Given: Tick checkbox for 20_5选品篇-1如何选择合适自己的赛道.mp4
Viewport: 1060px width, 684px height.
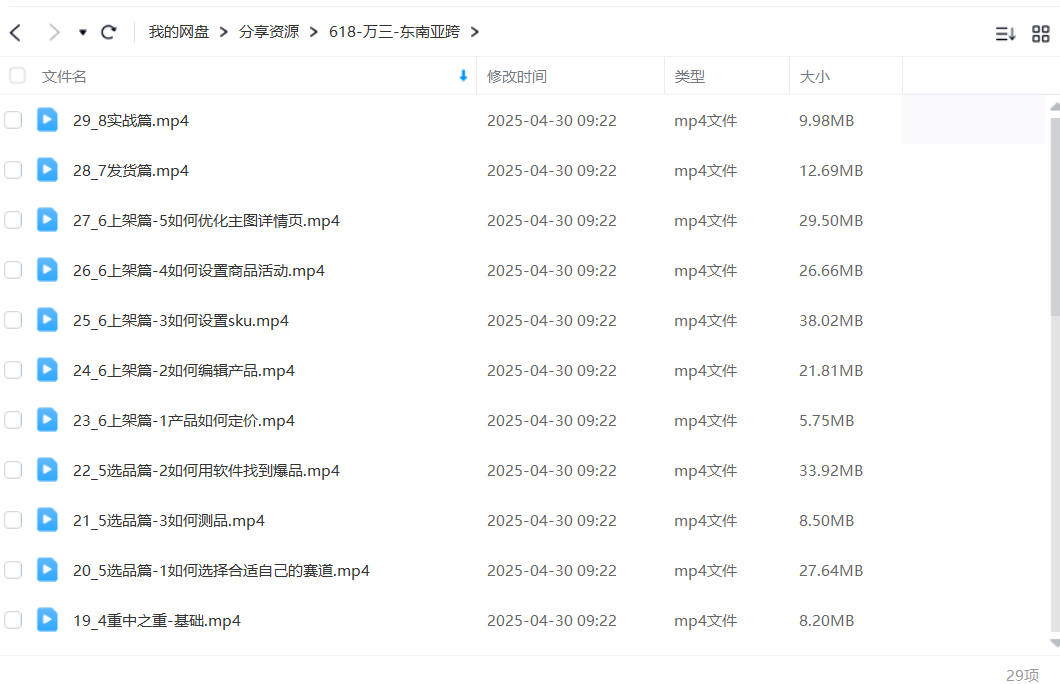Looking at the screenshot, I should pos(13,570).
